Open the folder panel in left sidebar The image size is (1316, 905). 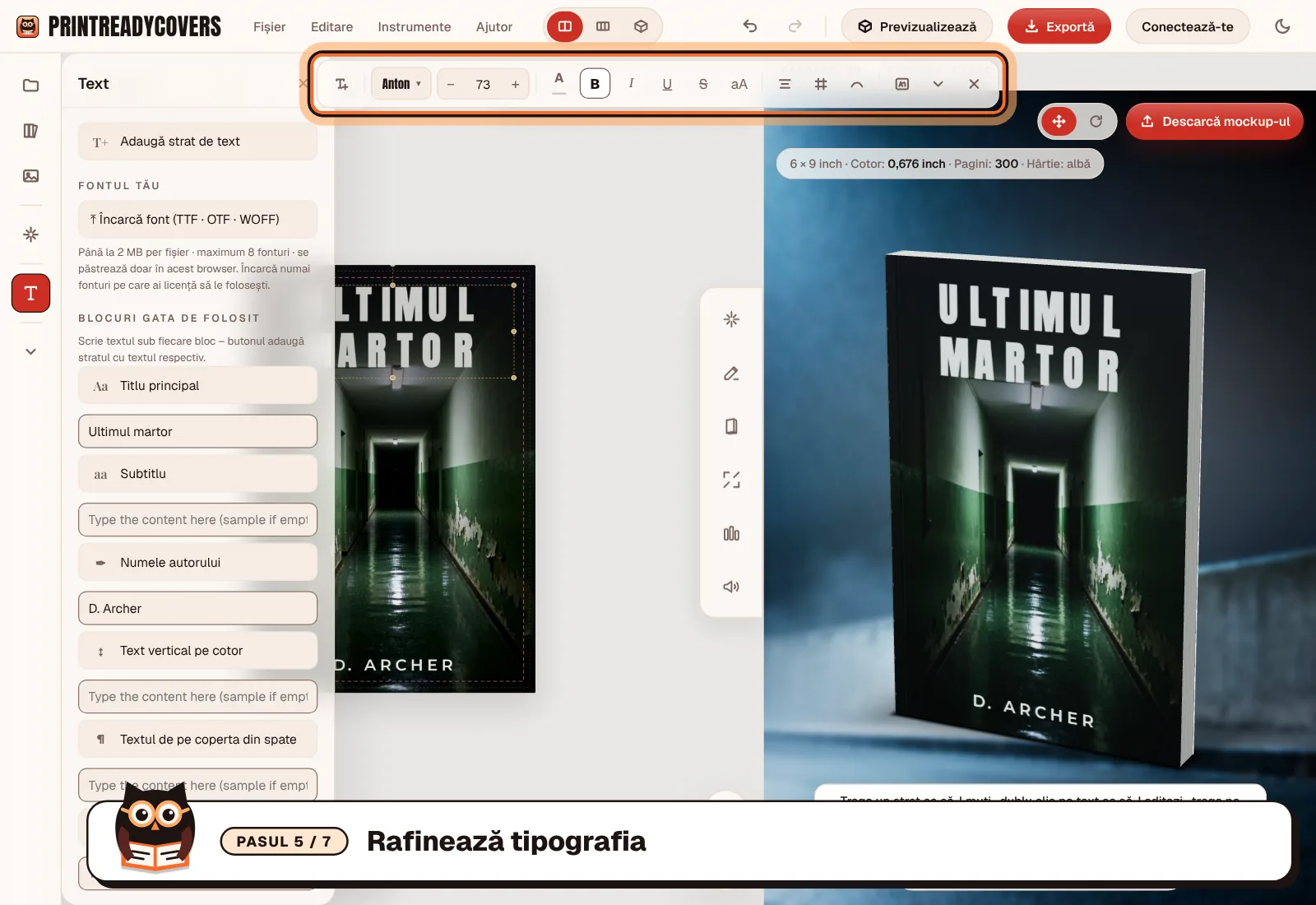click(x=31, y=86)
